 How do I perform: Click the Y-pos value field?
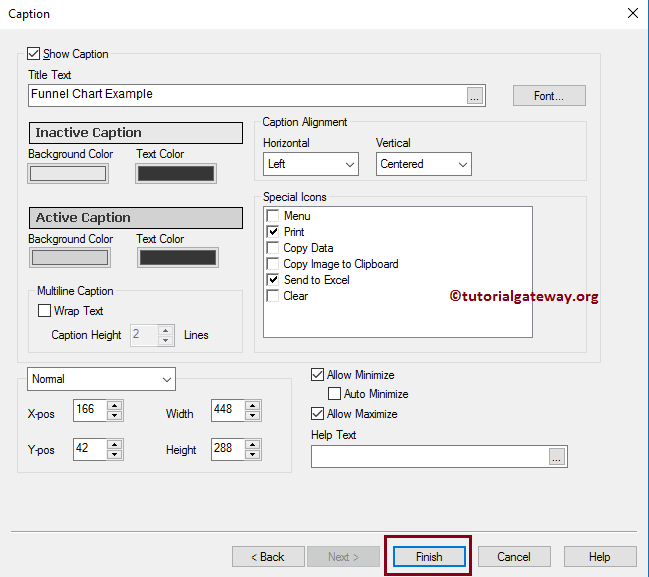pyautogui.click(x=90, y=449)
